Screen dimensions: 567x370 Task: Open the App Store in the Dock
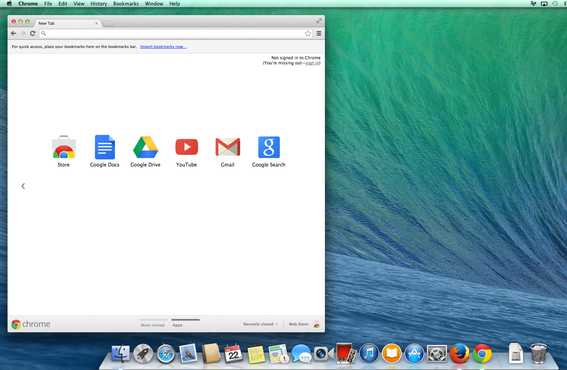point(414,353)
